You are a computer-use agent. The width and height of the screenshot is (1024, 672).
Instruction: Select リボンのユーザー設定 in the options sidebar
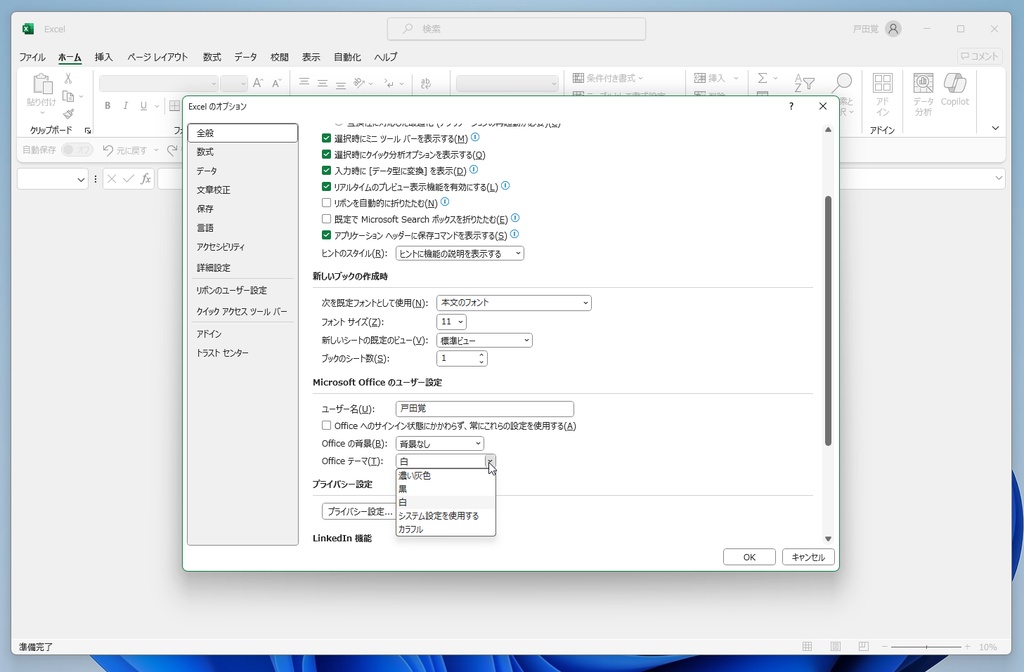(242, 290)
